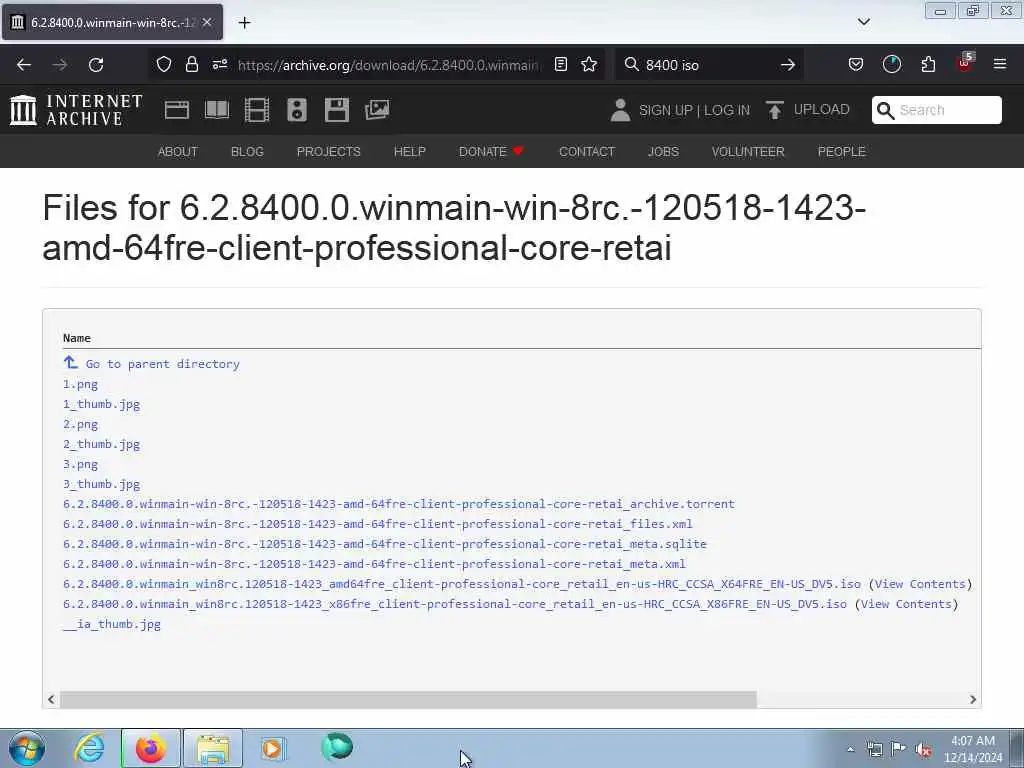Show hidden tray icons arrow

coord(850,749)
